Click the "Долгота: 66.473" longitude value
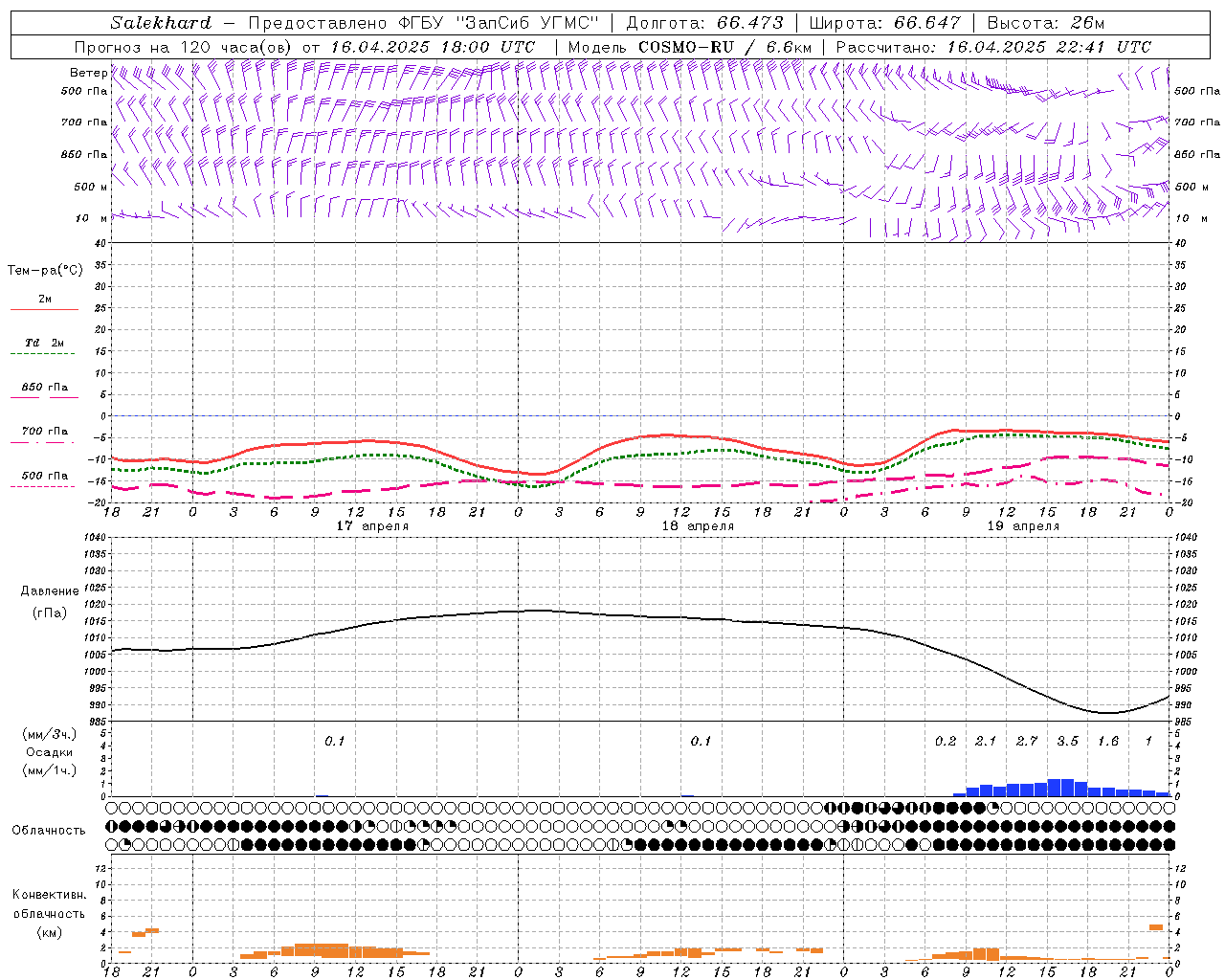Screen dimensions: 1225x980 point(704,23)
